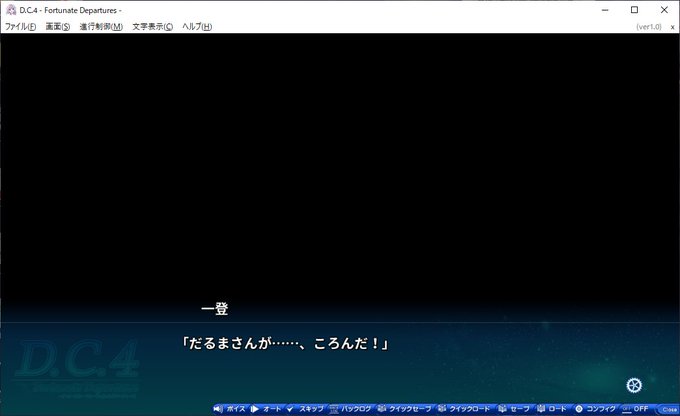
Task: Open the 文字表示(C) menu
Action: (x=152, y=26)
